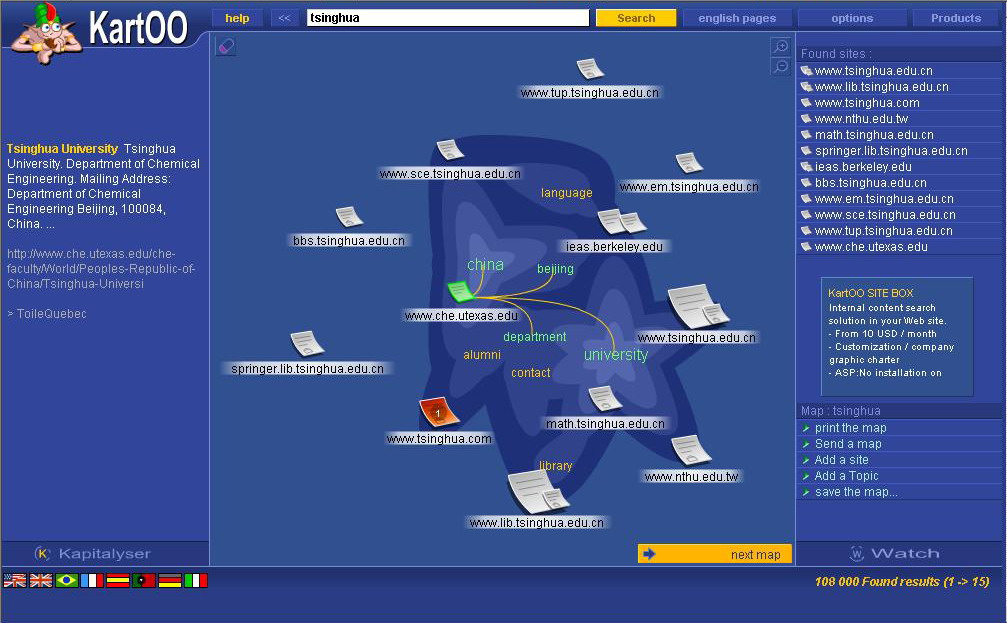Click the 'alumni' topic on the map
The image size is (1007, 623).
tap(482, 355)
